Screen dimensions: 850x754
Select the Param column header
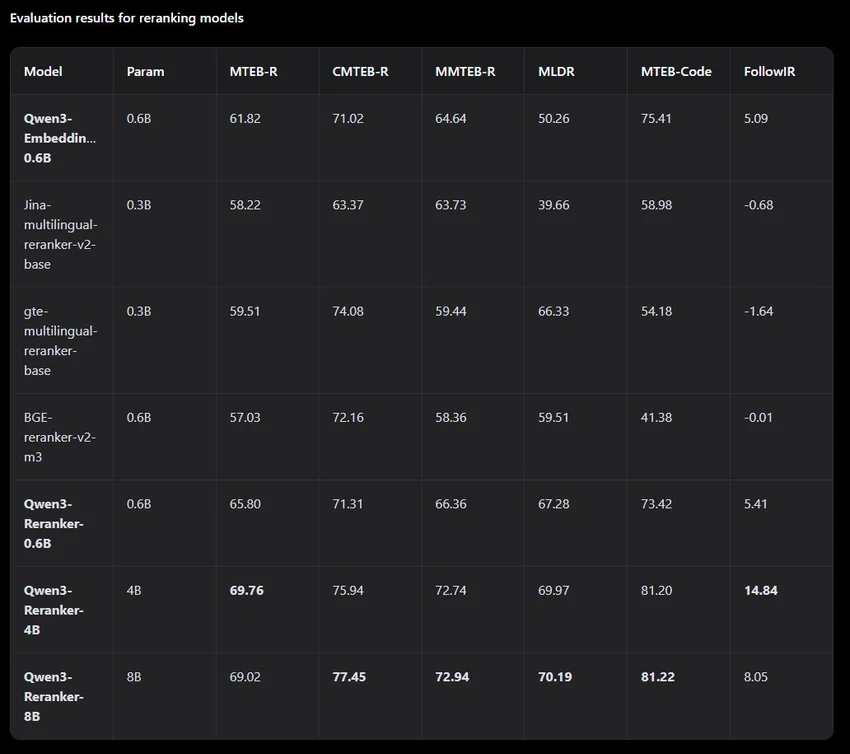click(x=145, y=72)
